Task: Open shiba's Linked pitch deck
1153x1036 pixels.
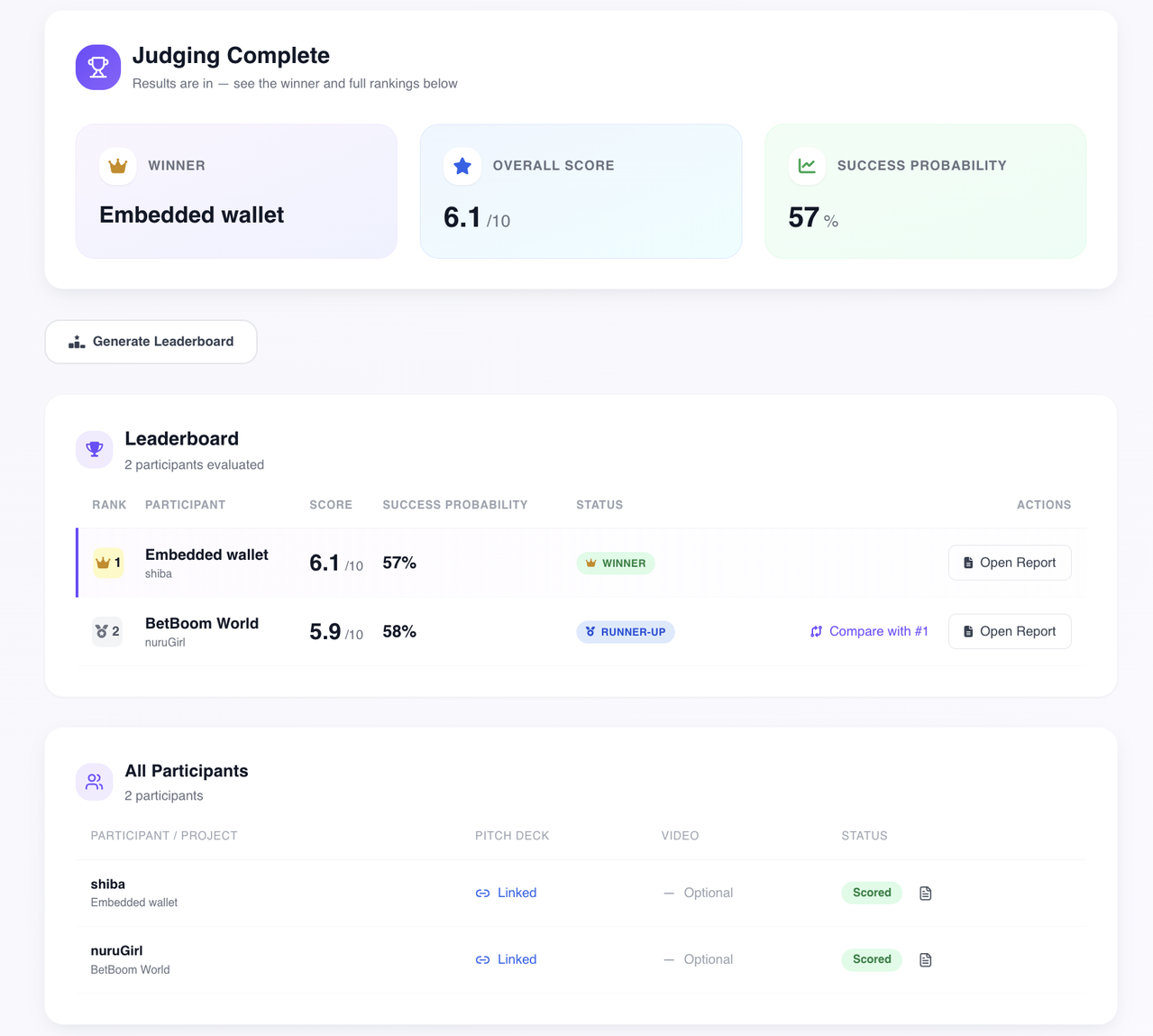Action: (x=506, y=893)
